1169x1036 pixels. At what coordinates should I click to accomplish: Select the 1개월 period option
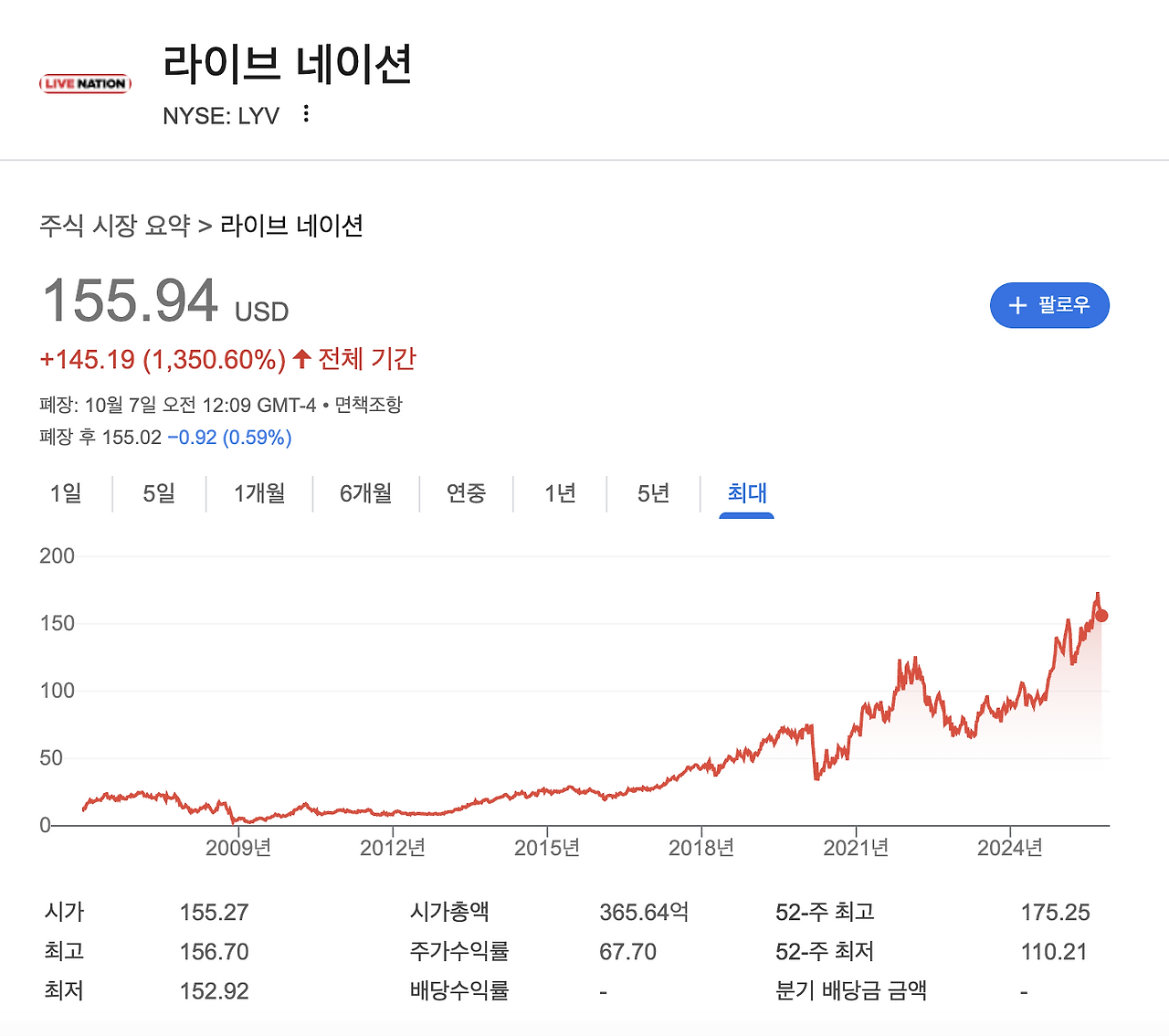pyautogui.click(x=258, y=493)
